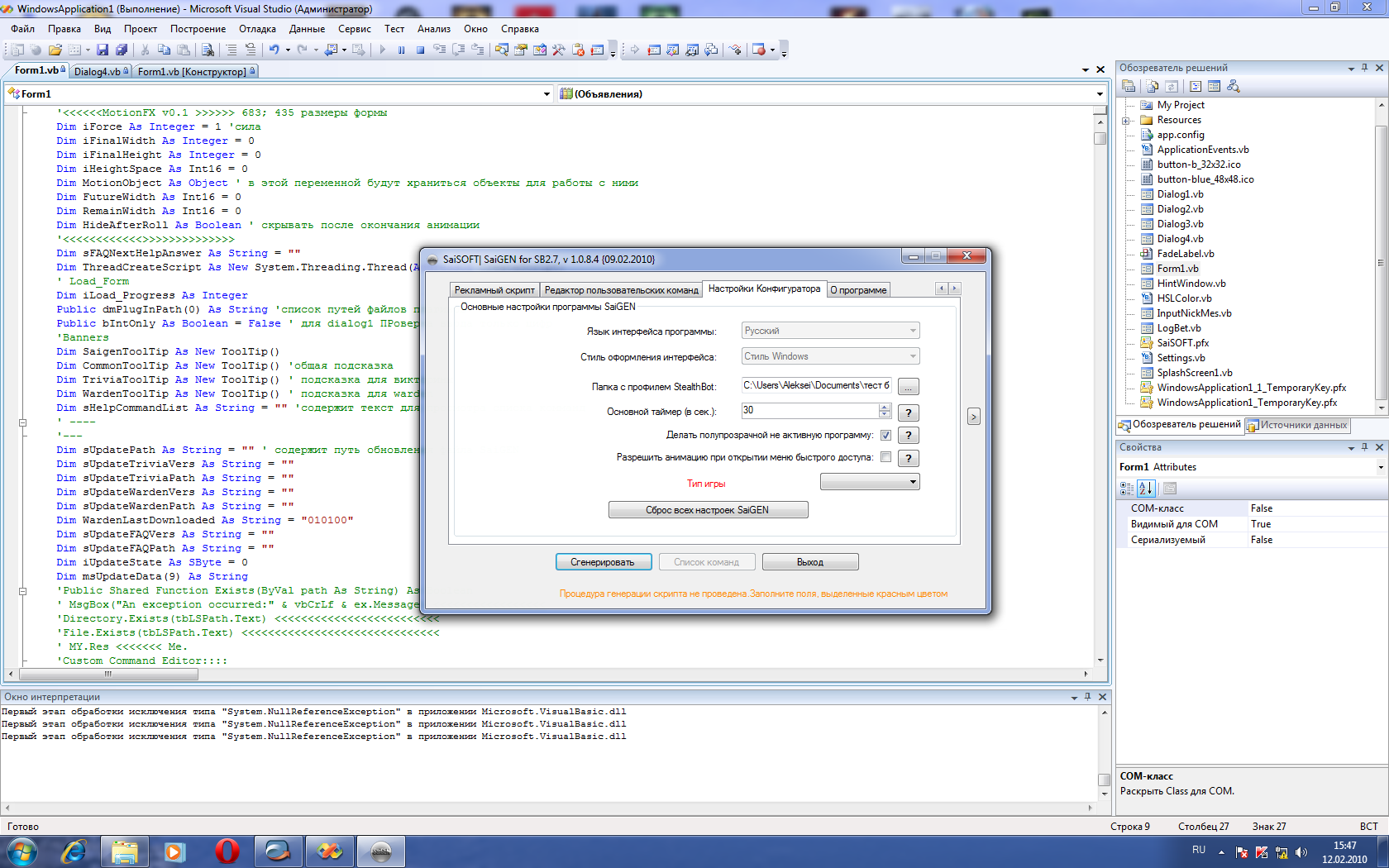Click the Step Into debug icon

(440, 50)
